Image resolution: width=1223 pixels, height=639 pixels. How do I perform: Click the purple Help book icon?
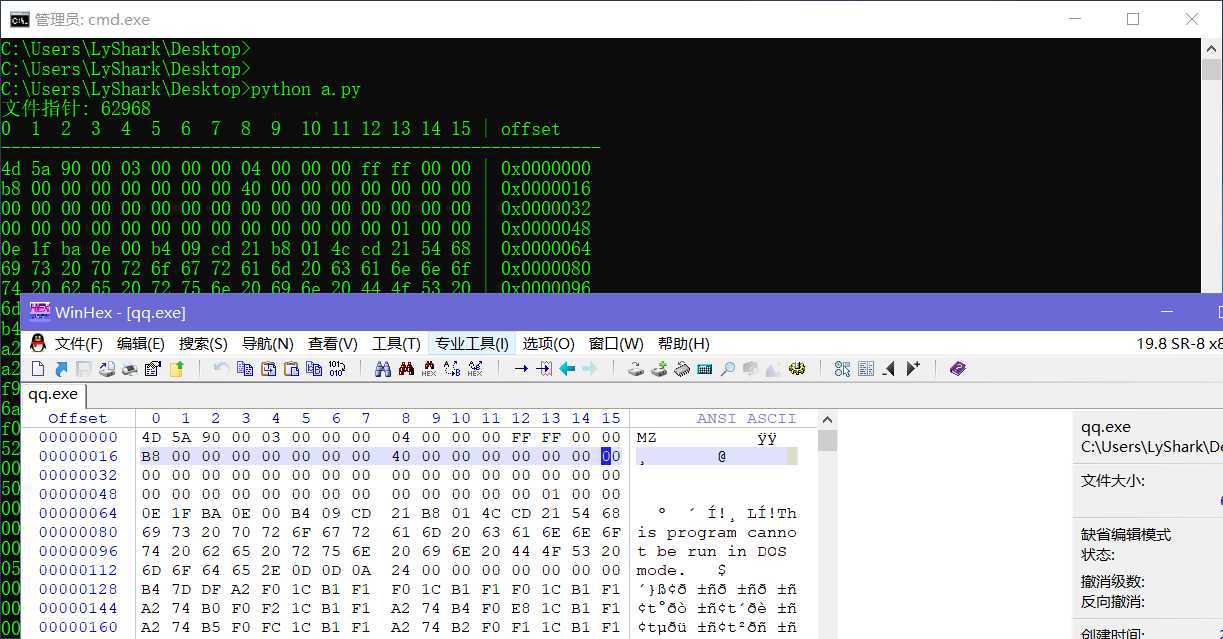[958, 369]
